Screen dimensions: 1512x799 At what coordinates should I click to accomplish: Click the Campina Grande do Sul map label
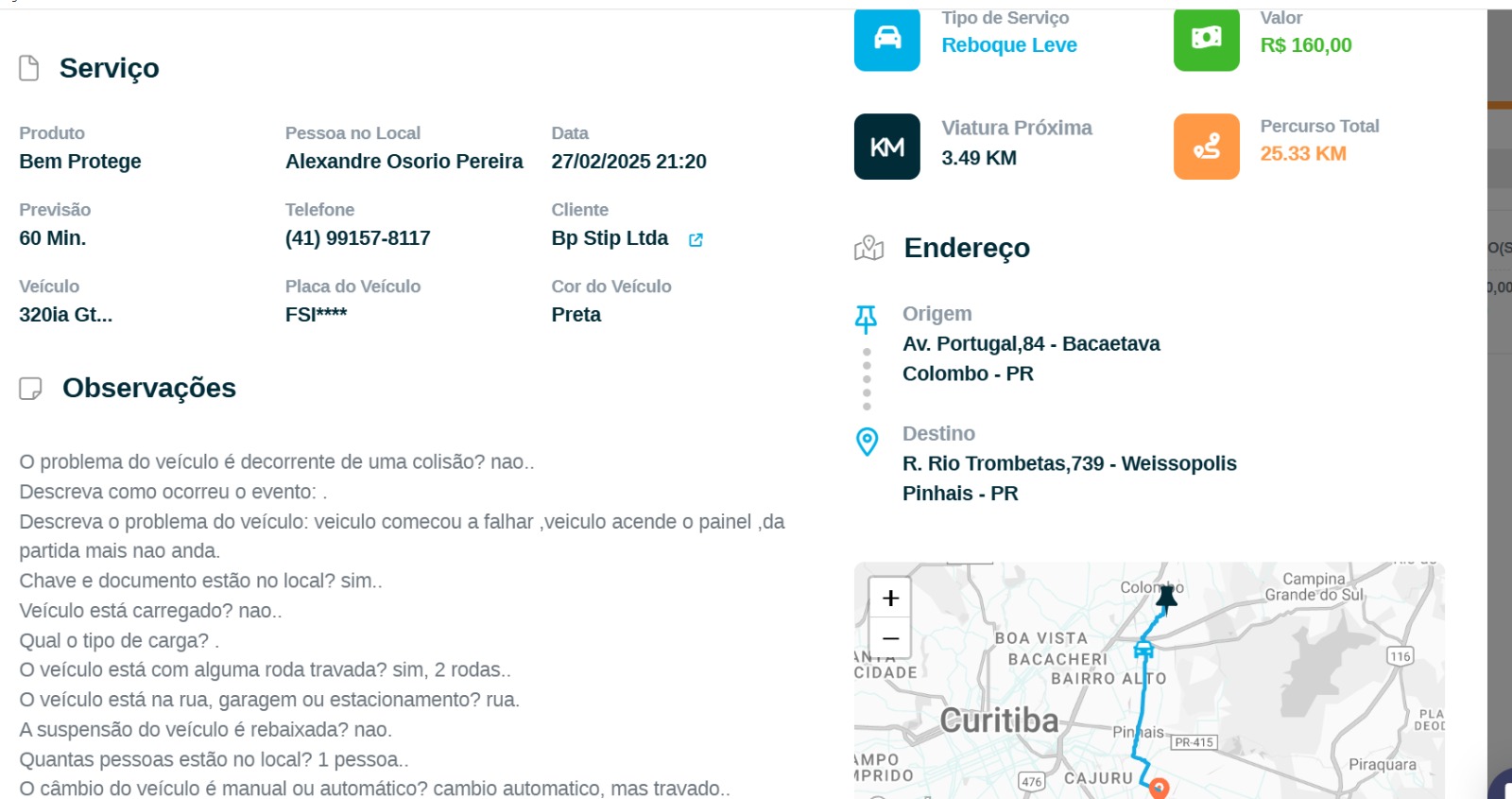tap(1314, 586)
